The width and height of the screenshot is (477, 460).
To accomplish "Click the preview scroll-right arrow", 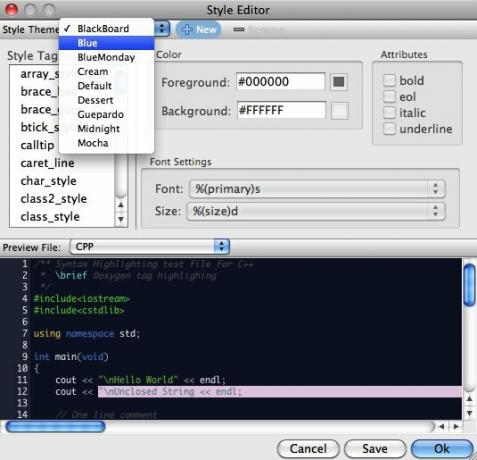I will [456, 426].
